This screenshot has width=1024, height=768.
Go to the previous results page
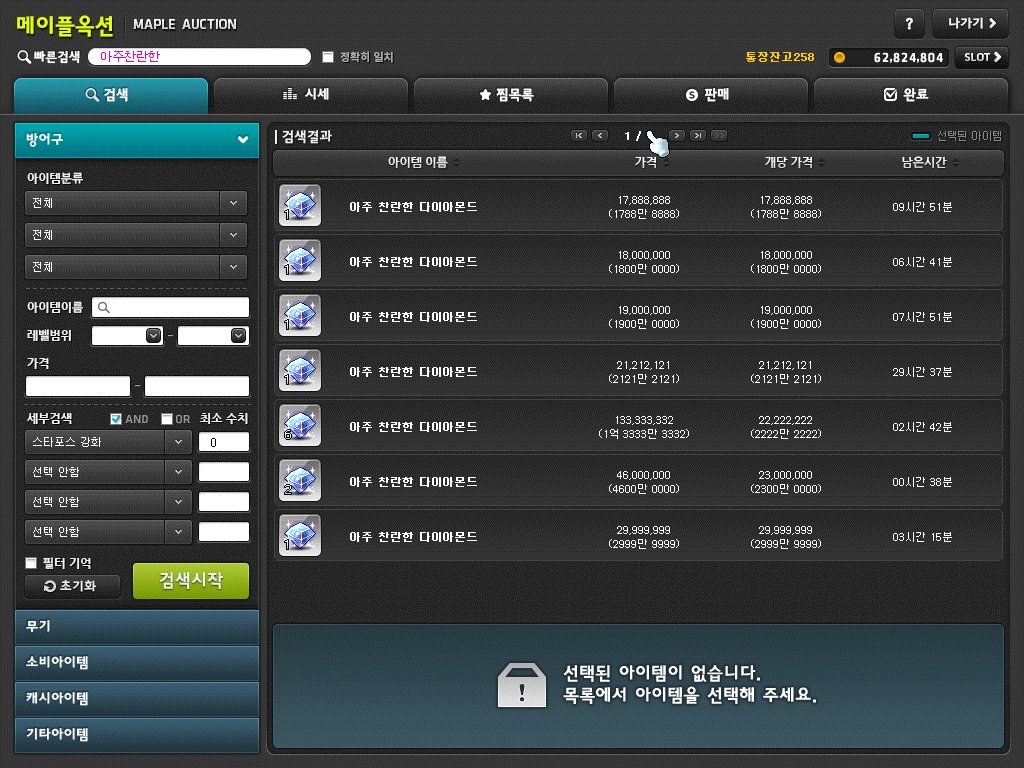[600, 136]
